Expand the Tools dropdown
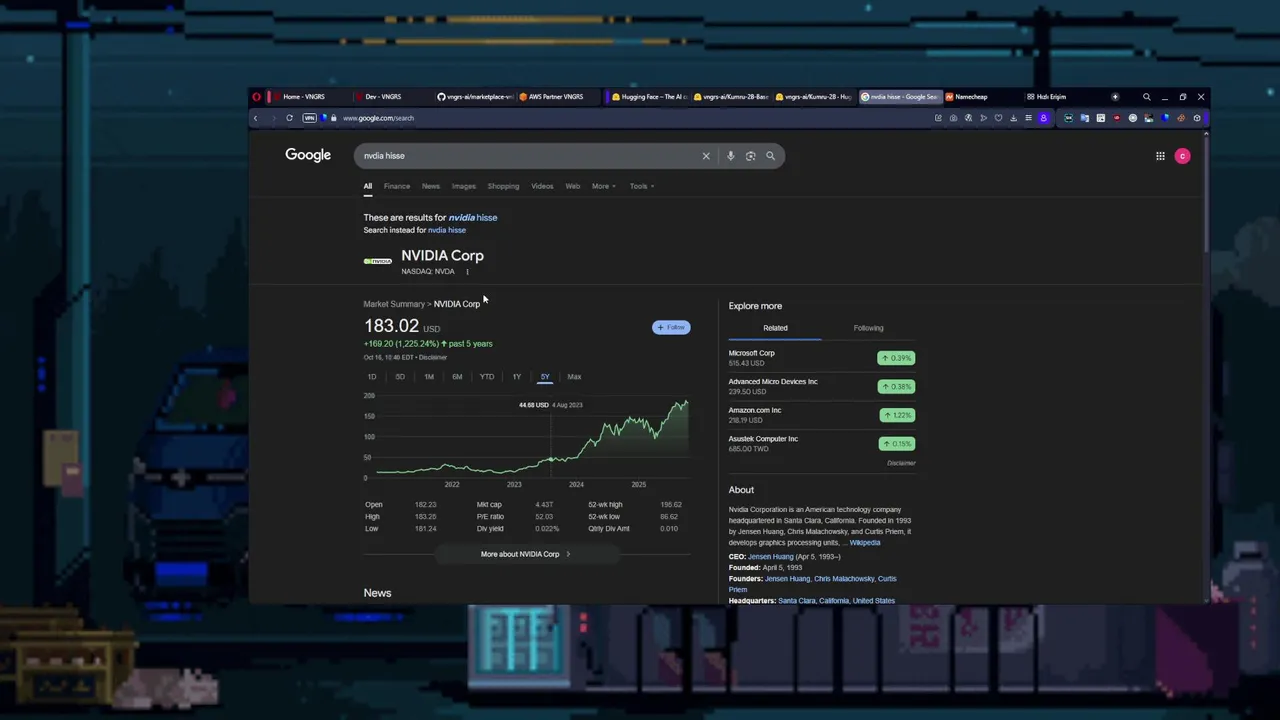Screen dimensions: 1280x720 point(642,186)
